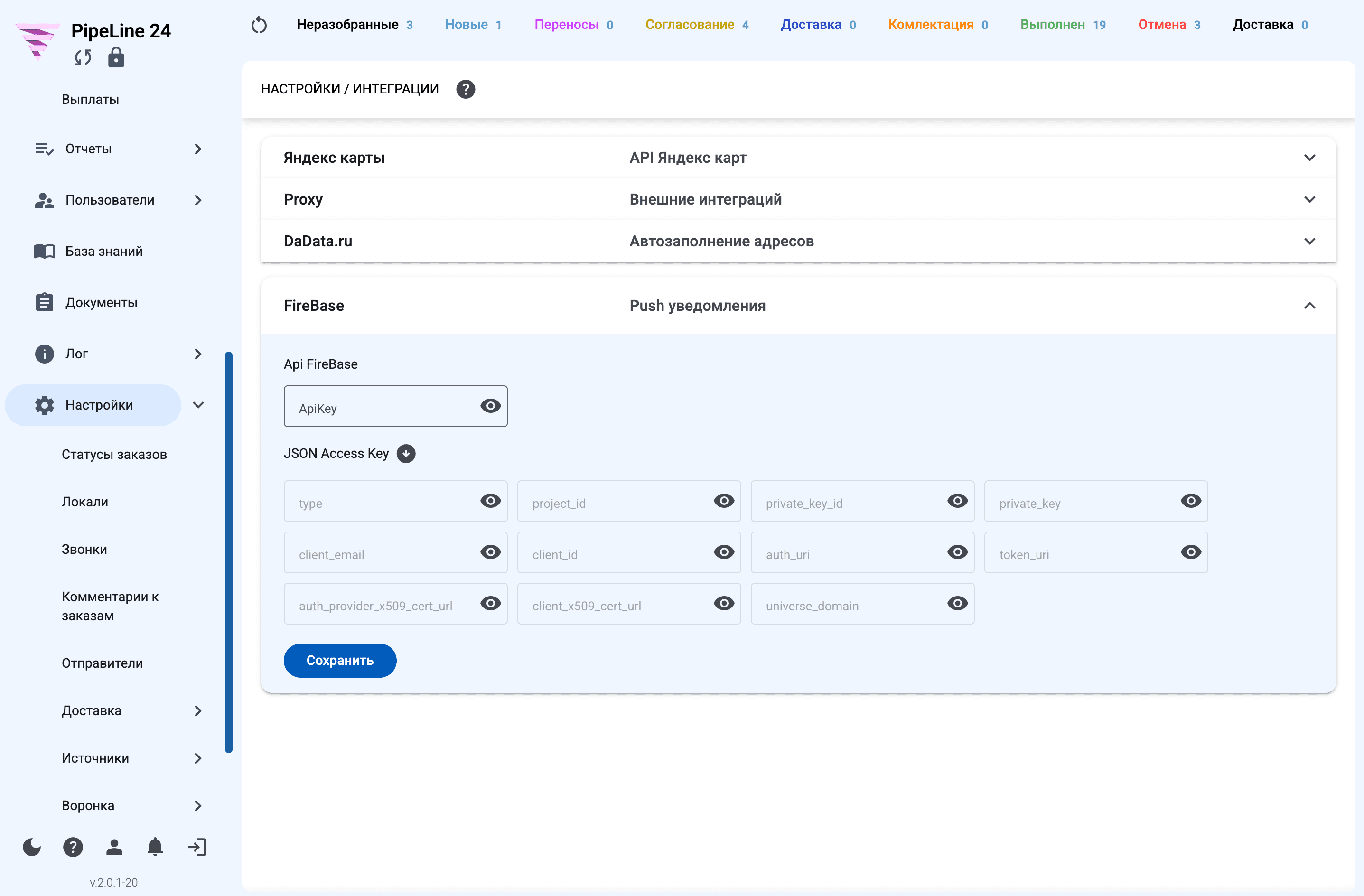Click the Документы clipboard icon
Image resolution: width=1364 pixels, height=896 pixels.
[x=44, y=302]
